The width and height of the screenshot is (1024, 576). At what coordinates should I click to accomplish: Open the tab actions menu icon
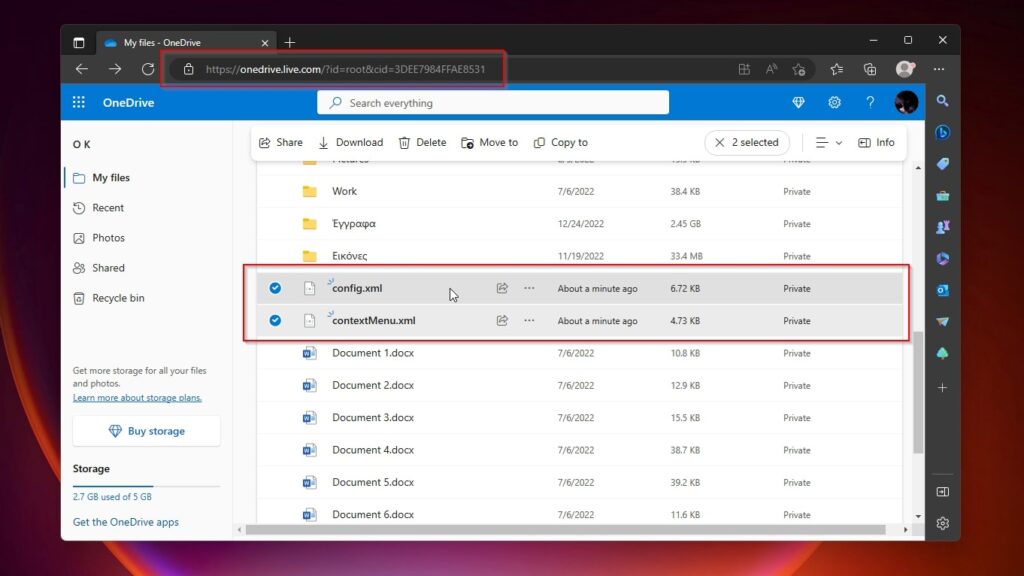(79, 42)
